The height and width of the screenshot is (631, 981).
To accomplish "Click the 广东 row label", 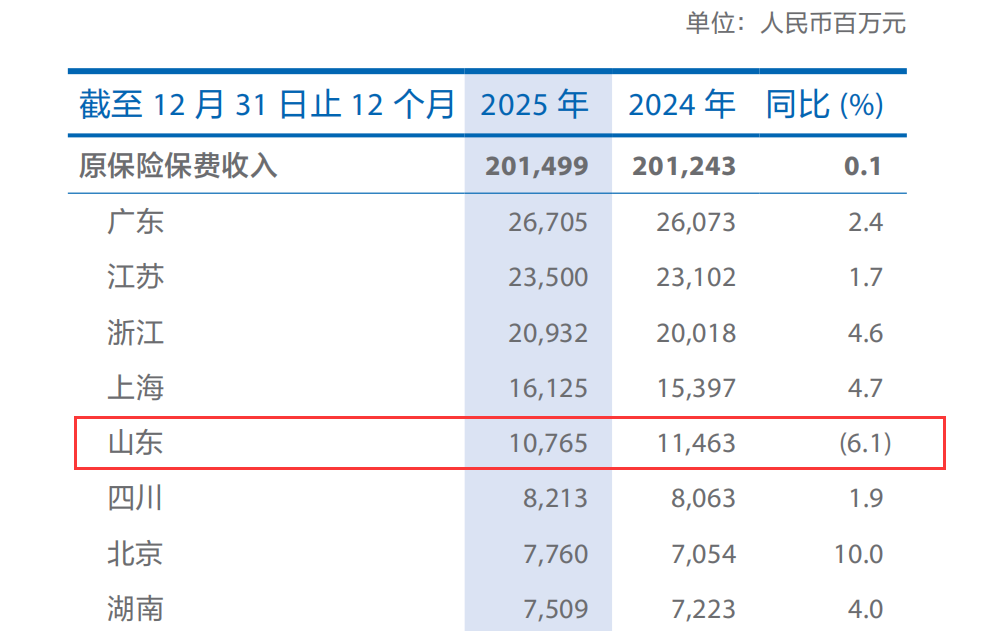I will (x=135, y=221).
